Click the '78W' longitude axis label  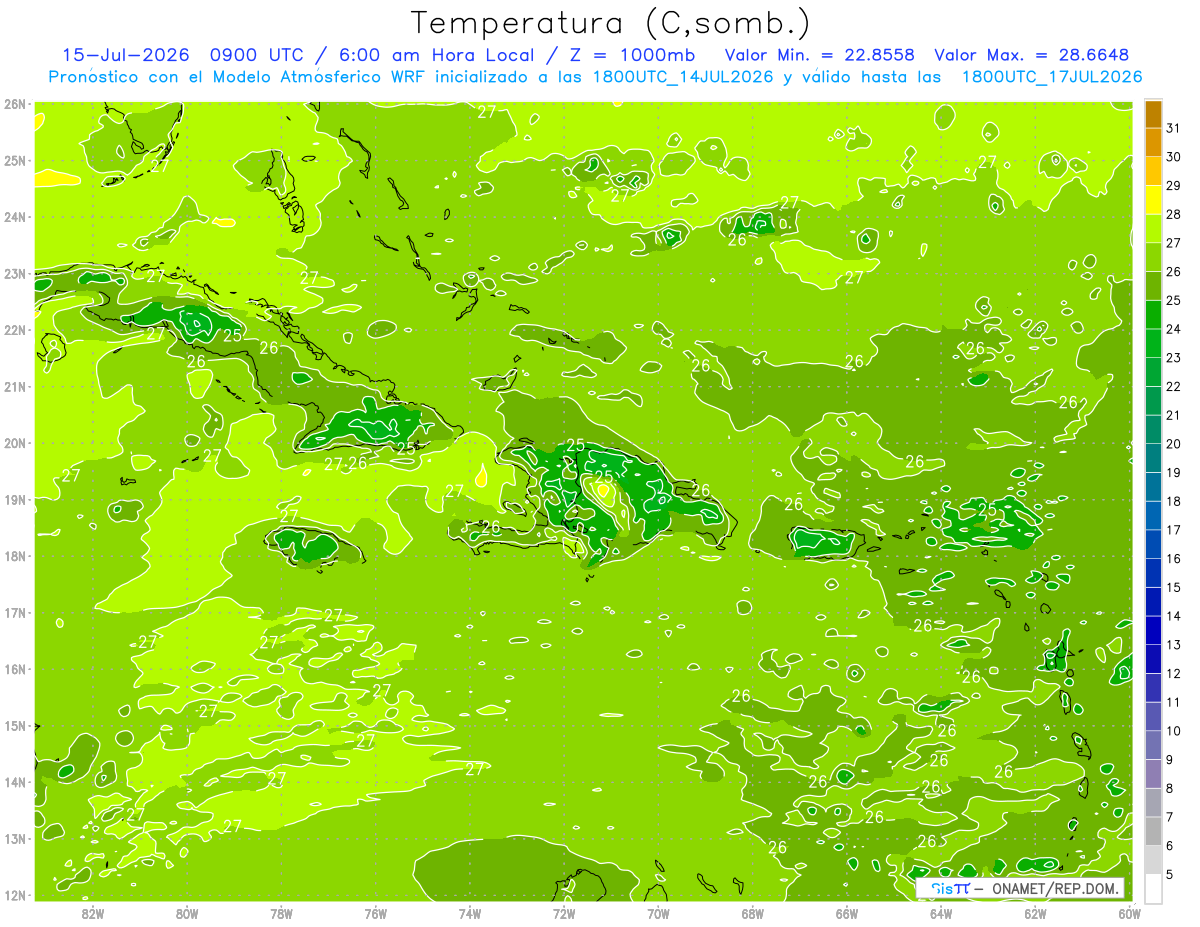click(x=281, y=913)
